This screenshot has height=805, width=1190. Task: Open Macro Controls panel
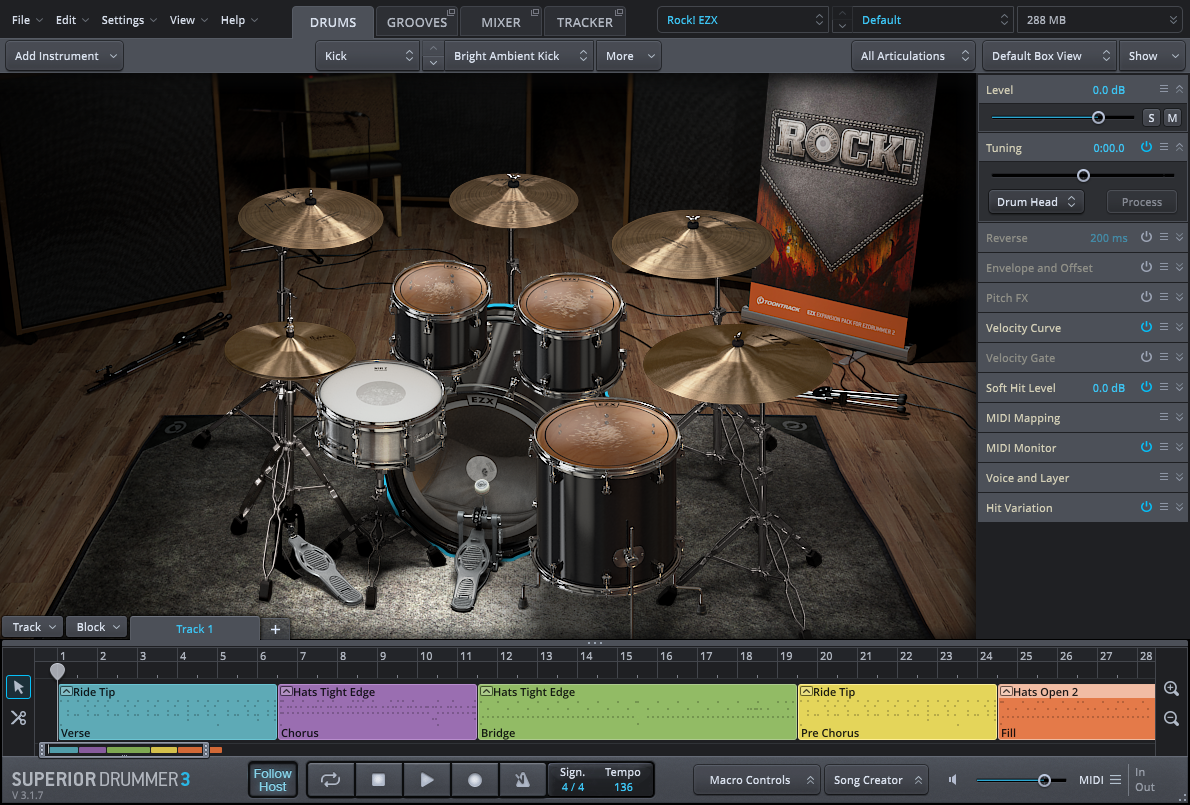click(757, 780)
